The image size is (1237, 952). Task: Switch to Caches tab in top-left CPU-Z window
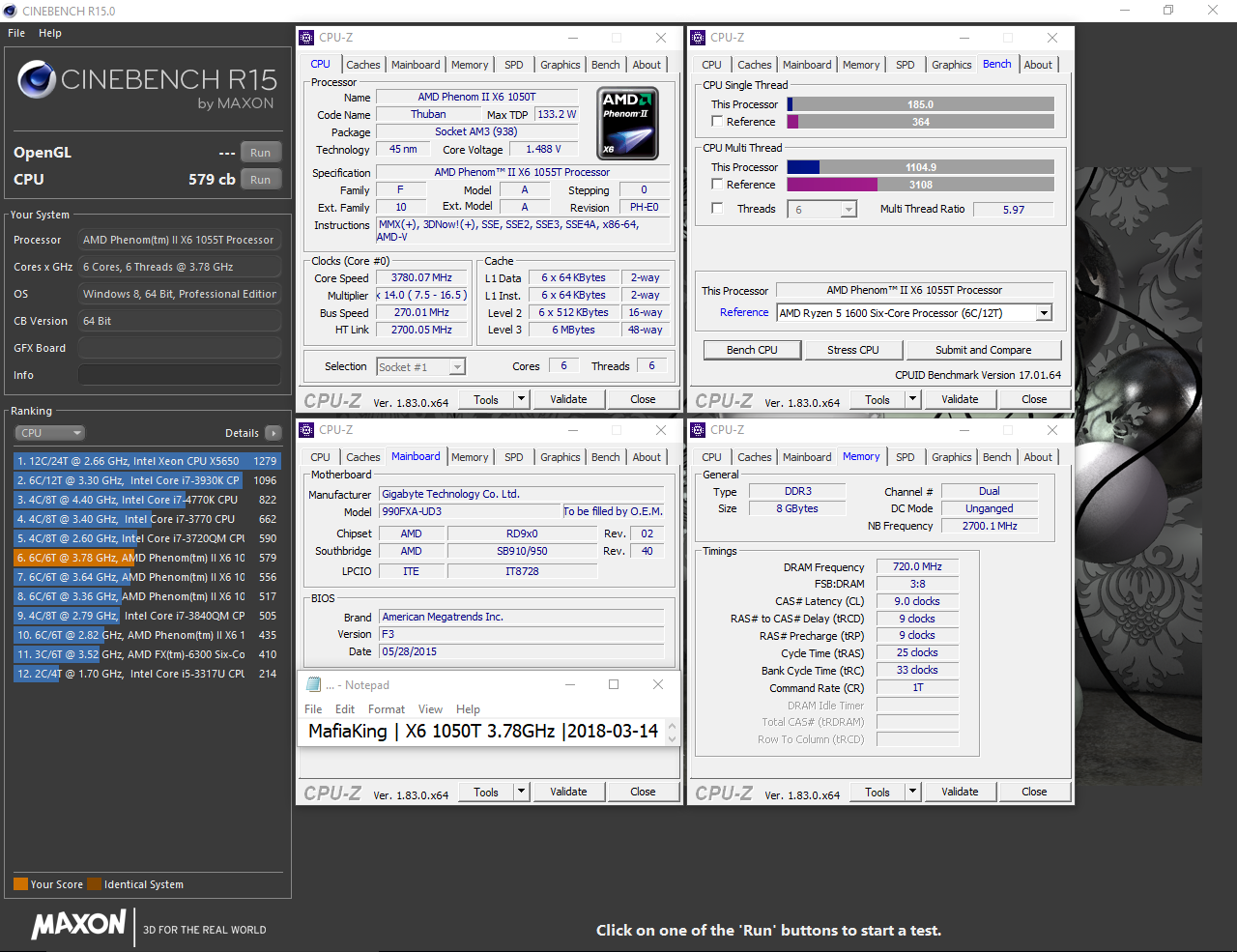click(363, 65)
